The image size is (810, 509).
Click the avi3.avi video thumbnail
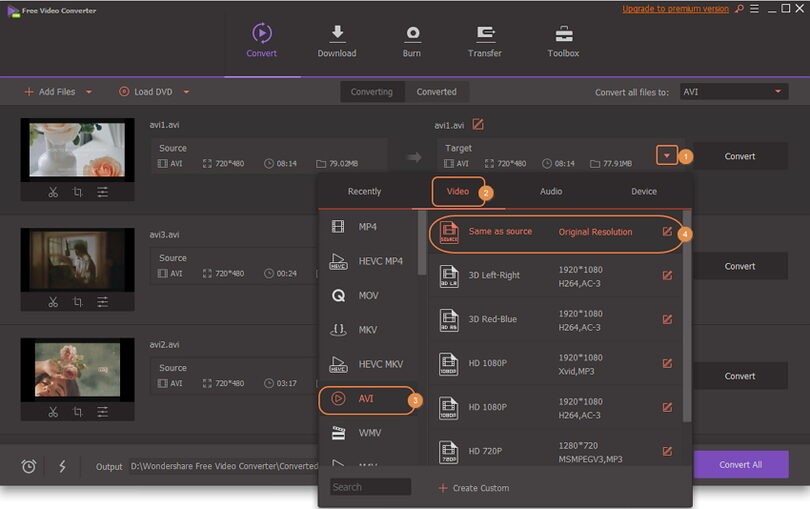pyautogui.click(x=77, y=260)
